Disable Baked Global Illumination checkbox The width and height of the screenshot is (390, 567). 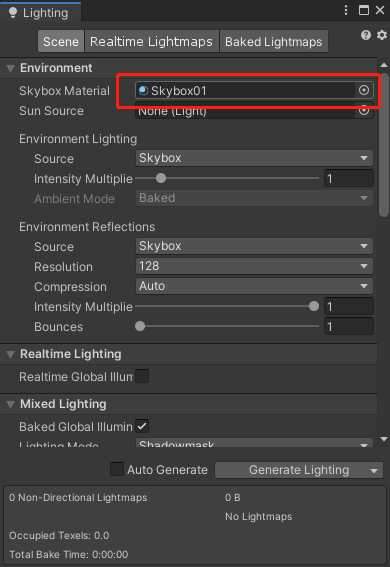coord(142,426)
